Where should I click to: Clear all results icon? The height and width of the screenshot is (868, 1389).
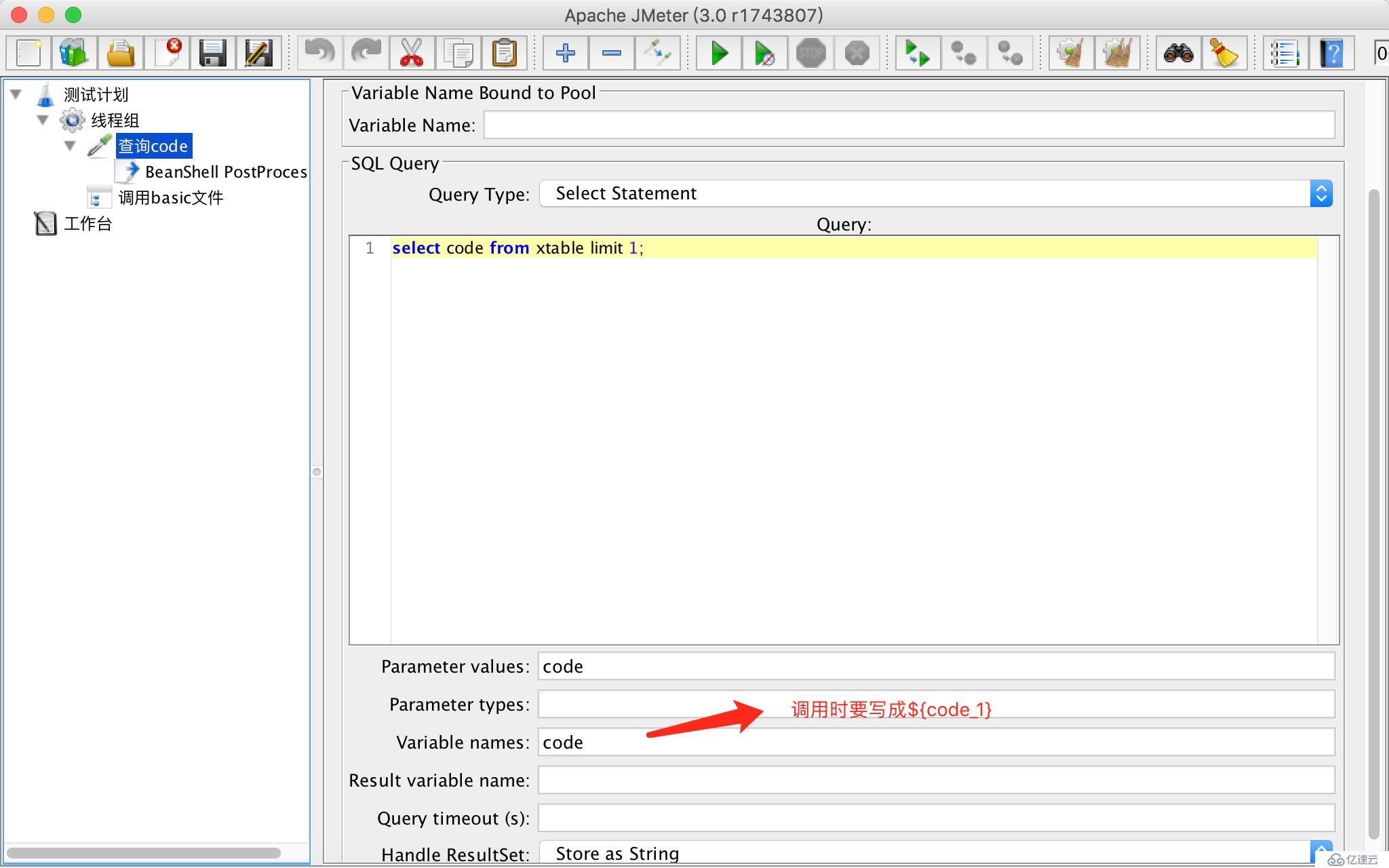(1117, 53)
